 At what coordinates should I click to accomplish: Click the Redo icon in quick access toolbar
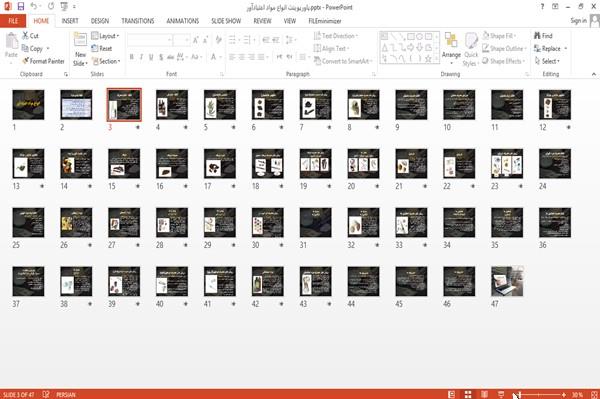click(51, 6)
